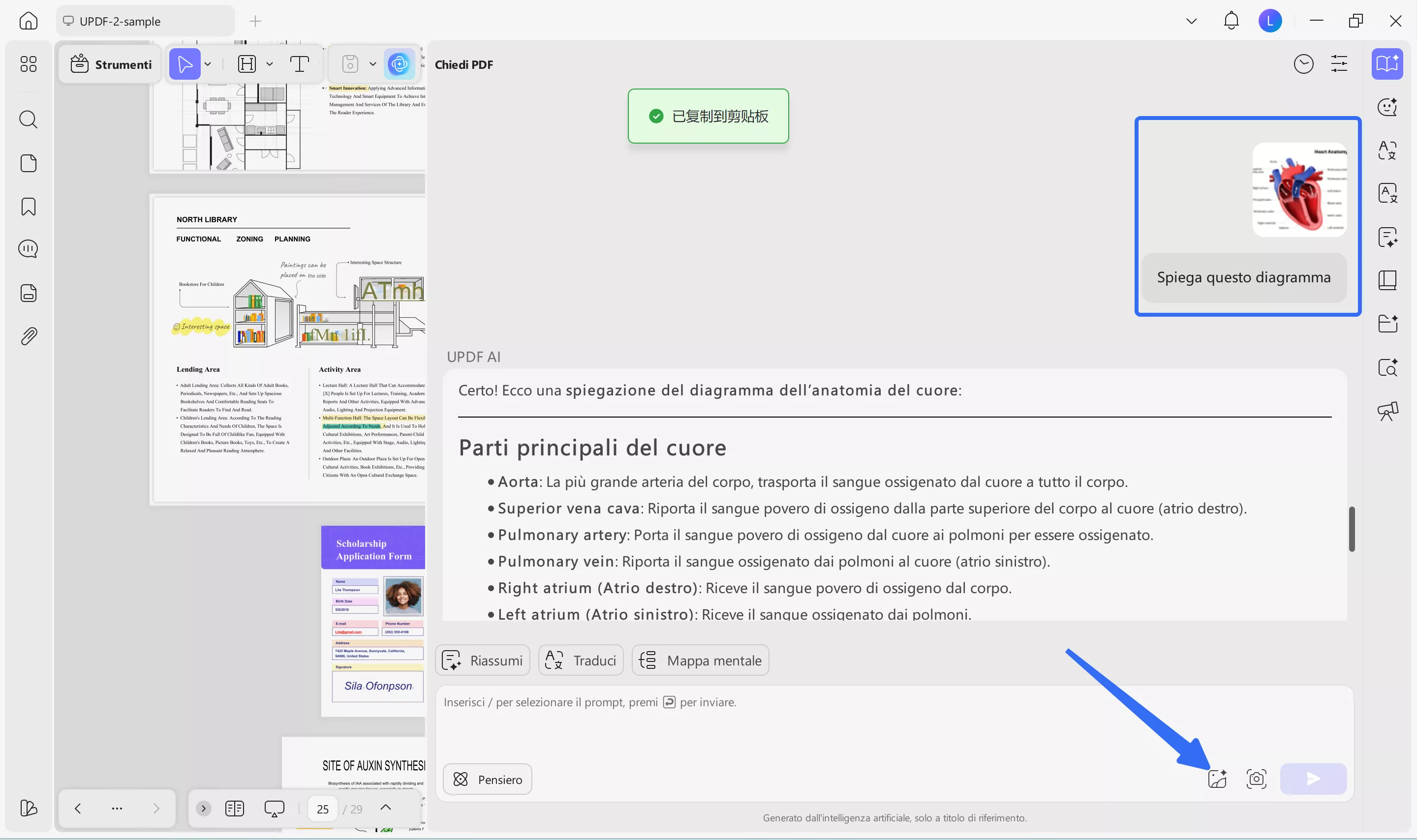Viewport: 1417px width, 840px height.
Task: Click the Riassumi button
Action: [482, 660]
